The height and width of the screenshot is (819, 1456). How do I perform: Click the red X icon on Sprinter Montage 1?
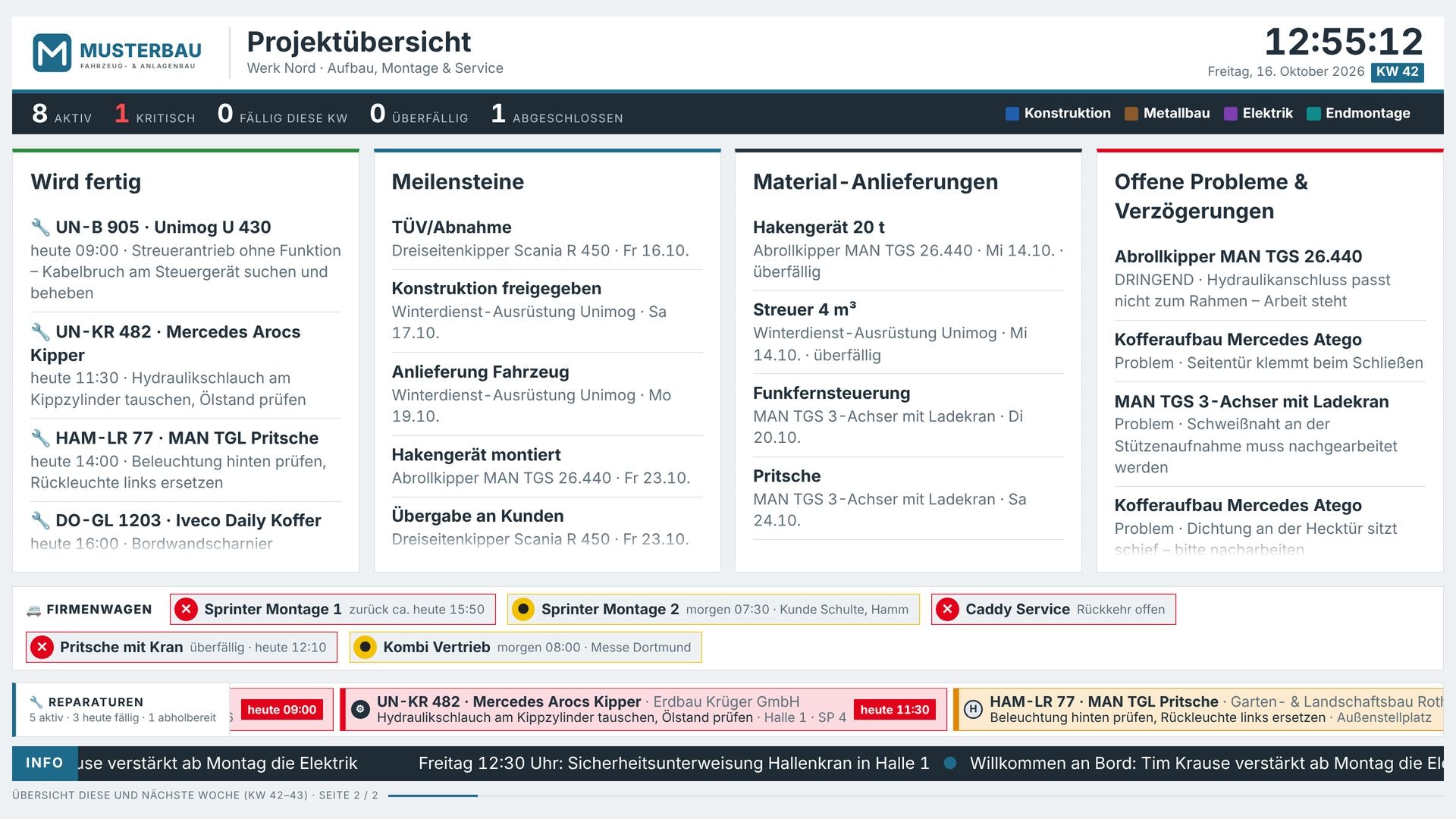(186, 609)
